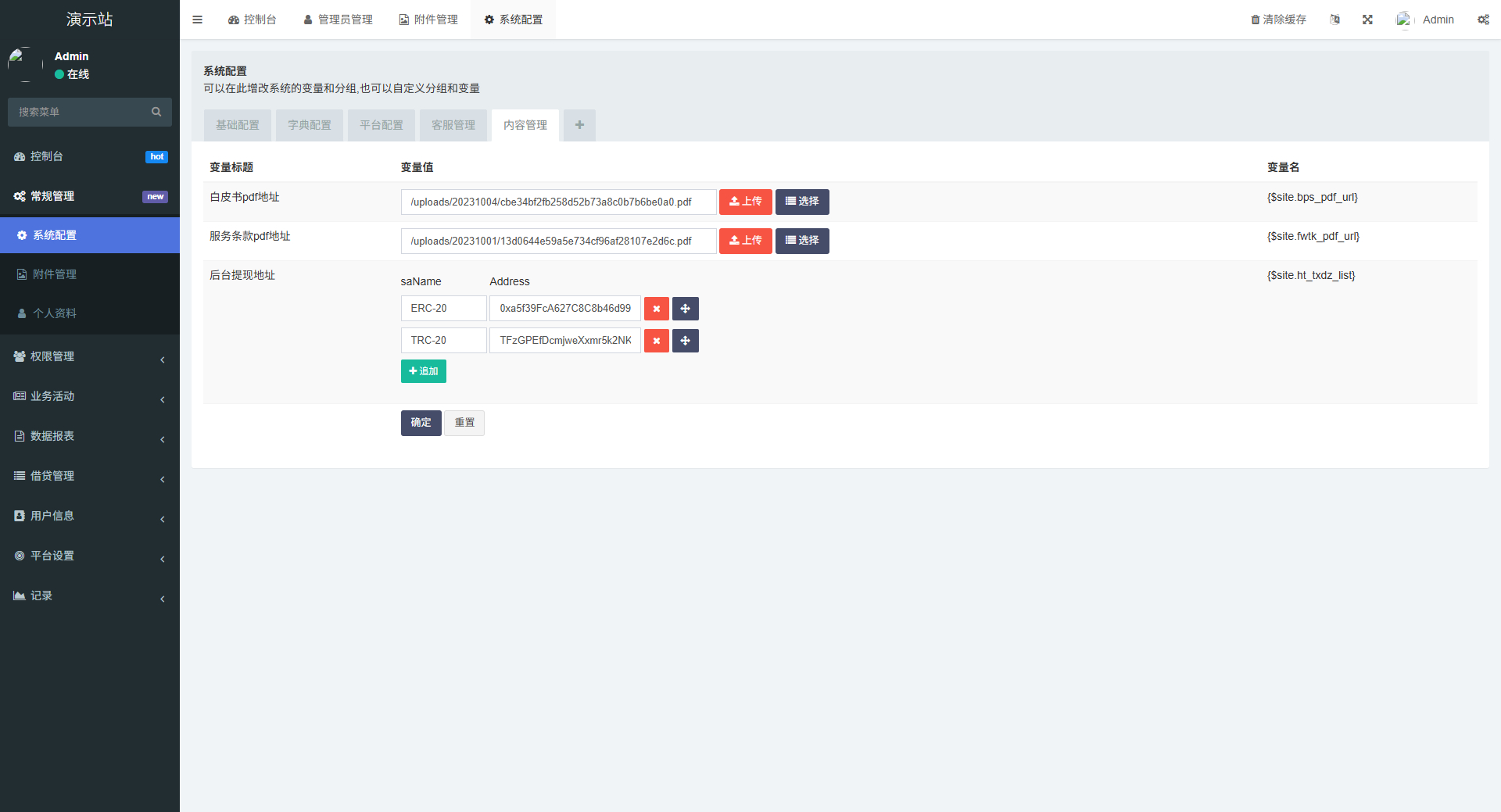
Task: Open the settings gear icon top right
Action: tap(1483, 19)
